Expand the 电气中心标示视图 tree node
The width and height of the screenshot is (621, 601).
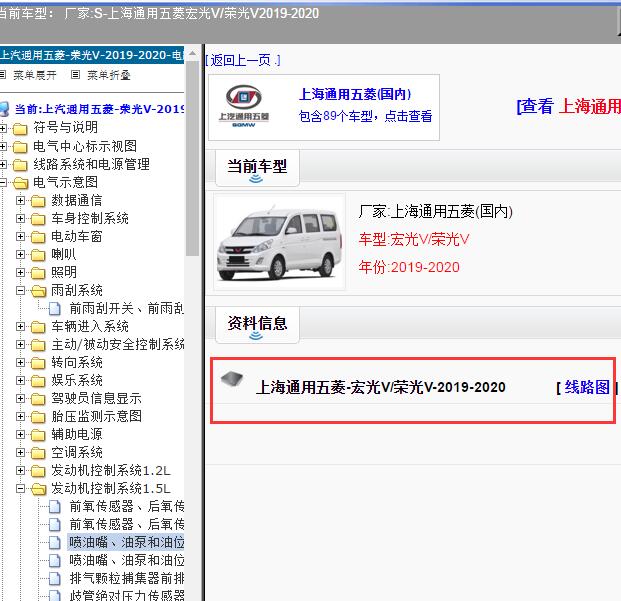point(3,146)
